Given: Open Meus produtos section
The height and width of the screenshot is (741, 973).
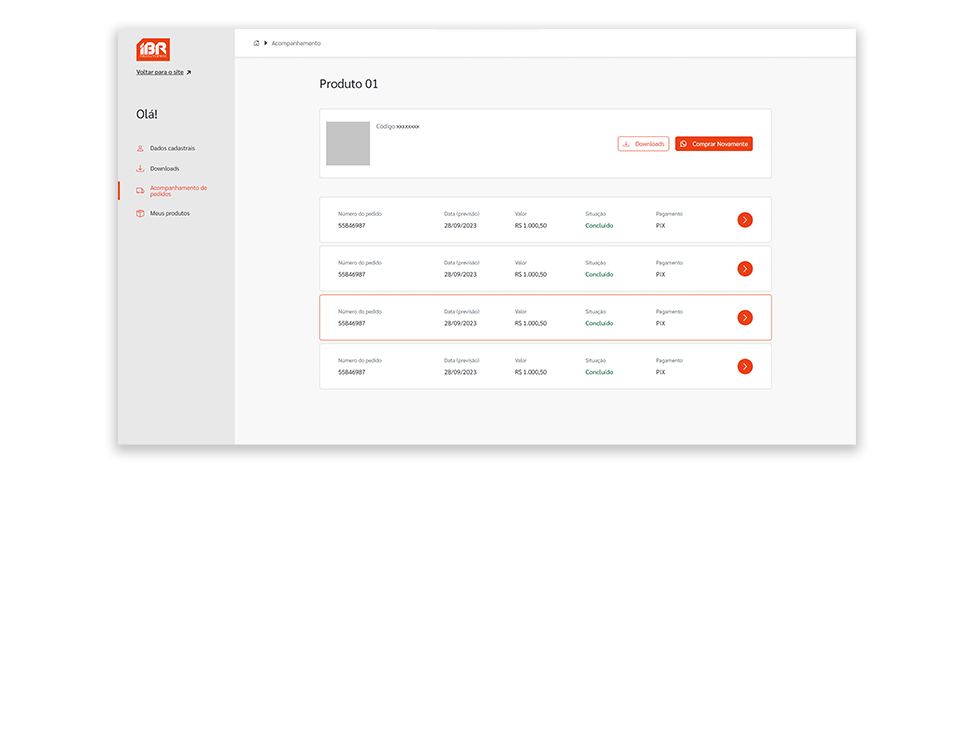Looking at the screenshot, I should pyautogui.click(x=170, y=213).
